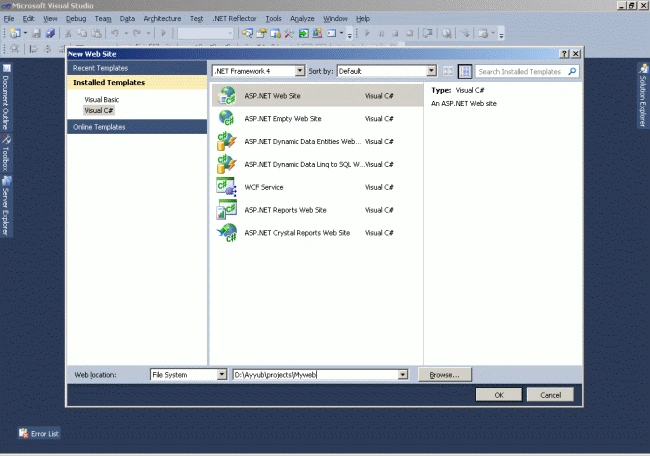Open the Server Explorer side tab
Viewport: 650px width, 456px height.
(6, 206)
